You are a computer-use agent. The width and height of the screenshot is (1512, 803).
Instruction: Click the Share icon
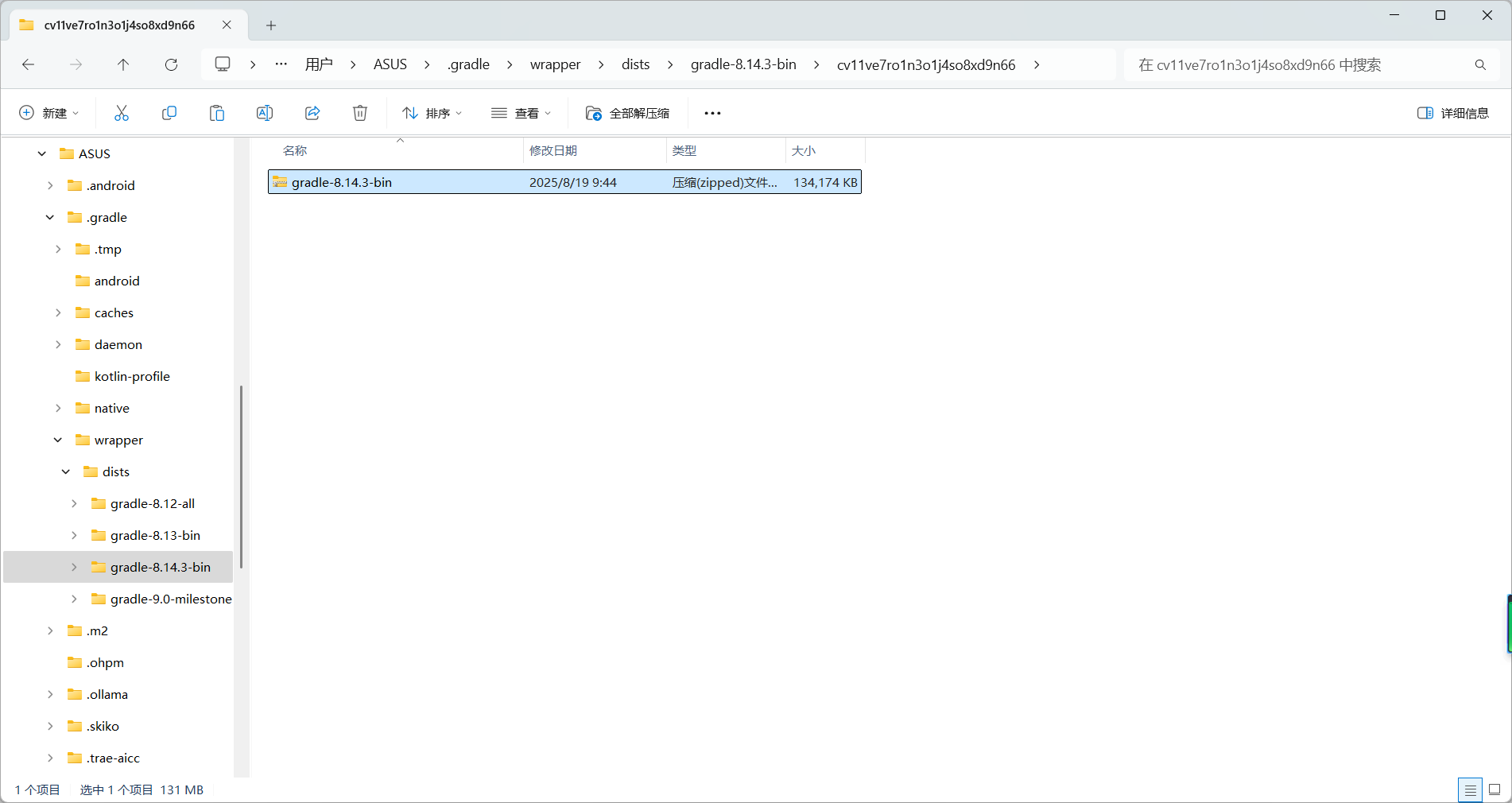[312, 113]
